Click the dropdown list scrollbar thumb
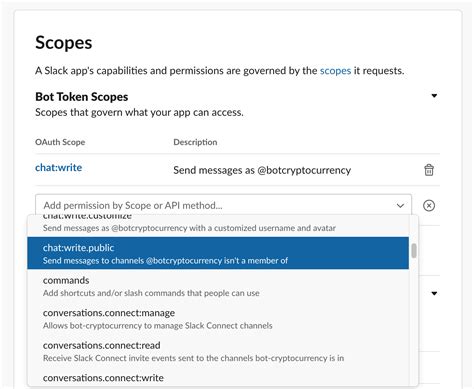This screenshot has height=389, width=474. tap(414, 251)
